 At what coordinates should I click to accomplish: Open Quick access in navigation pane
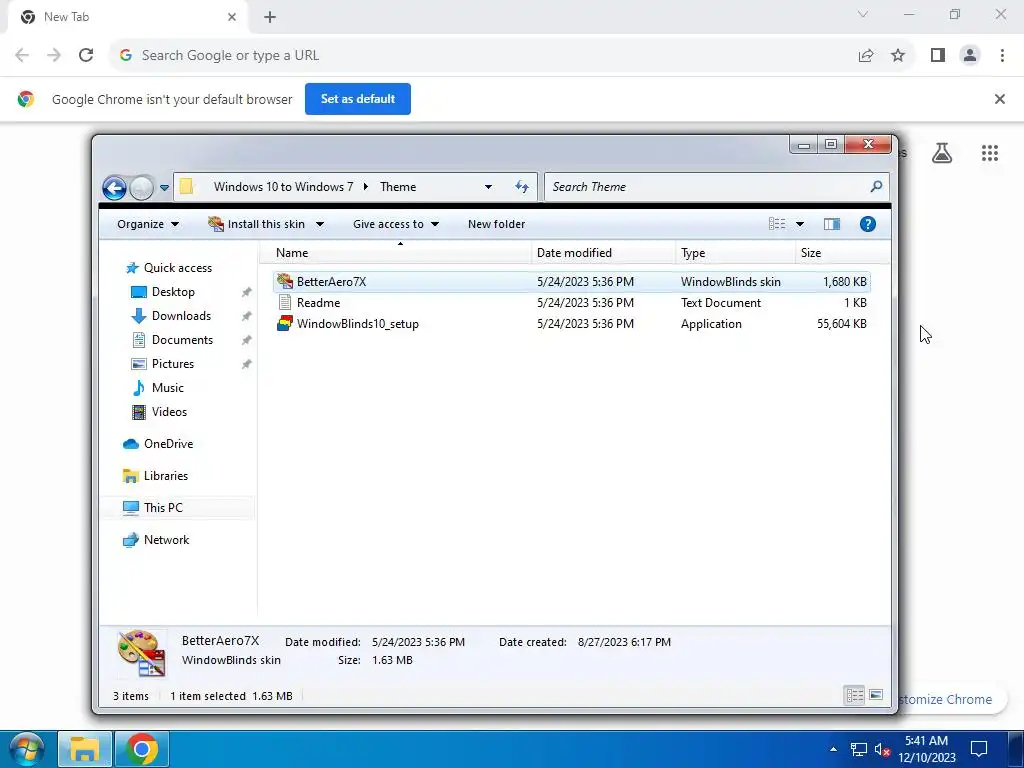tap(169, 268)
